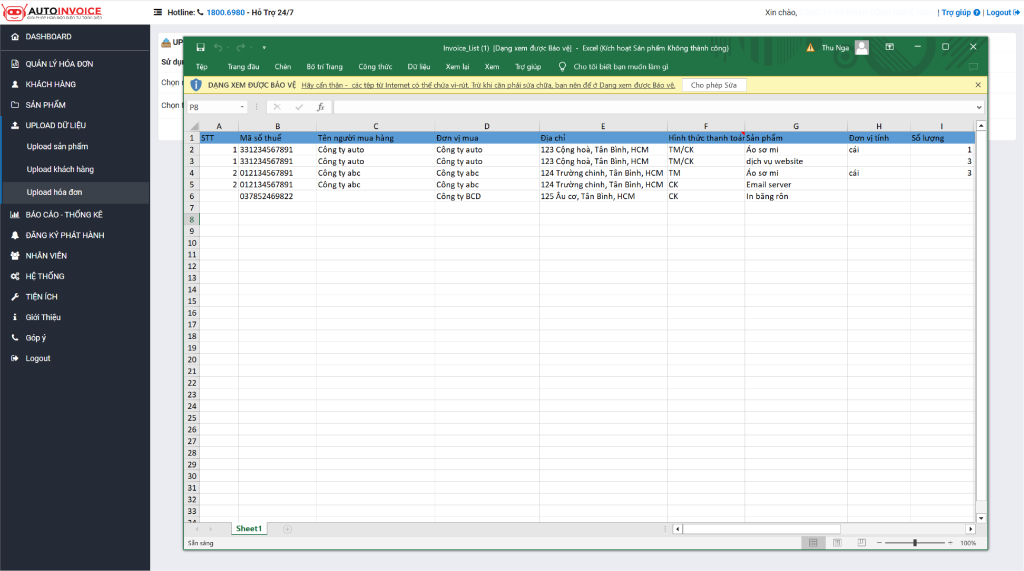Click the Undo arrow in Excel title bar

pos(218,47)
